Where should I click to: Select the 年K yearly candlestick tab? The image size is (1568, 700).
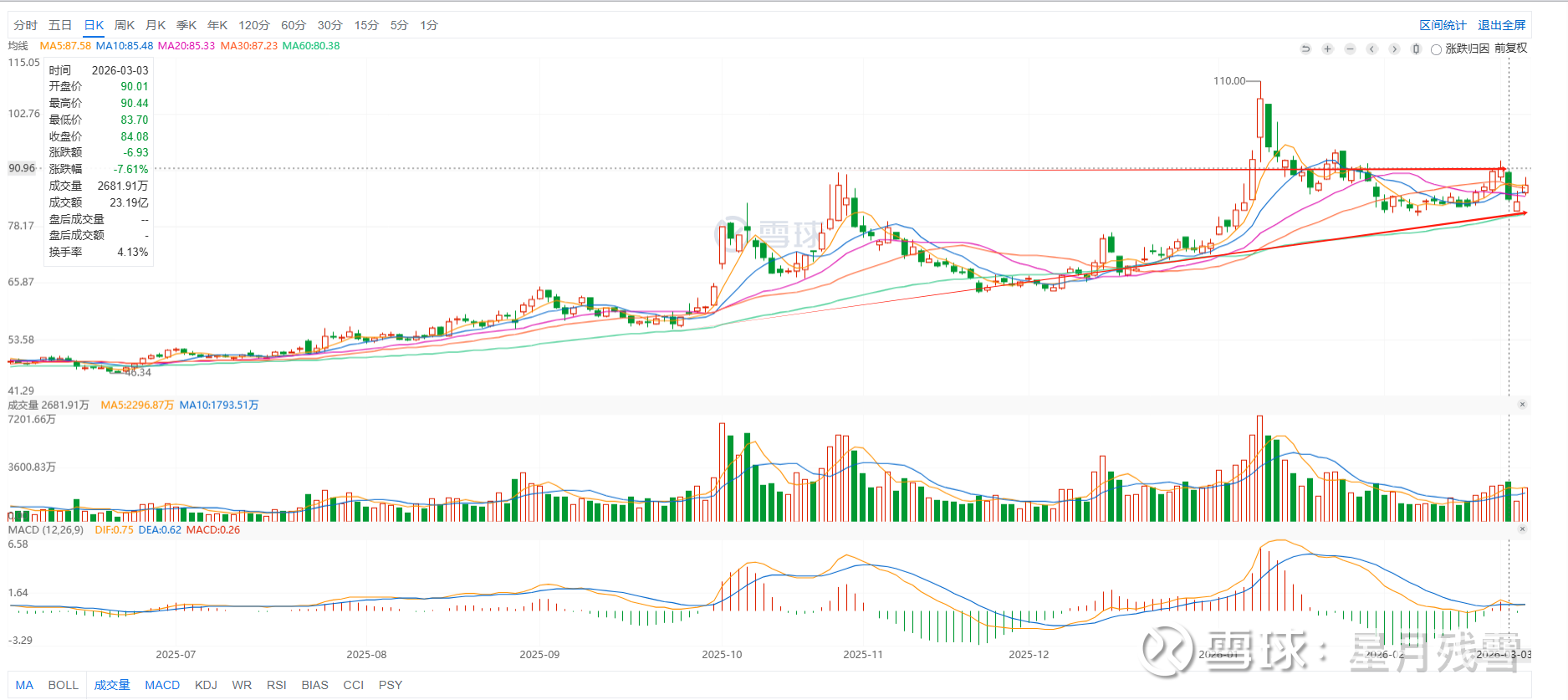coord(217,25)
